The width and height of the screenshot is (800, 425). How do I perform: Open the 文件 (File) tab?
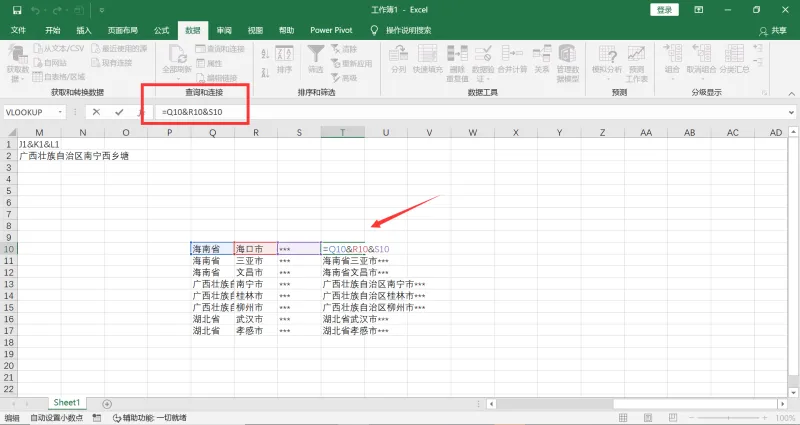(18, 30)
